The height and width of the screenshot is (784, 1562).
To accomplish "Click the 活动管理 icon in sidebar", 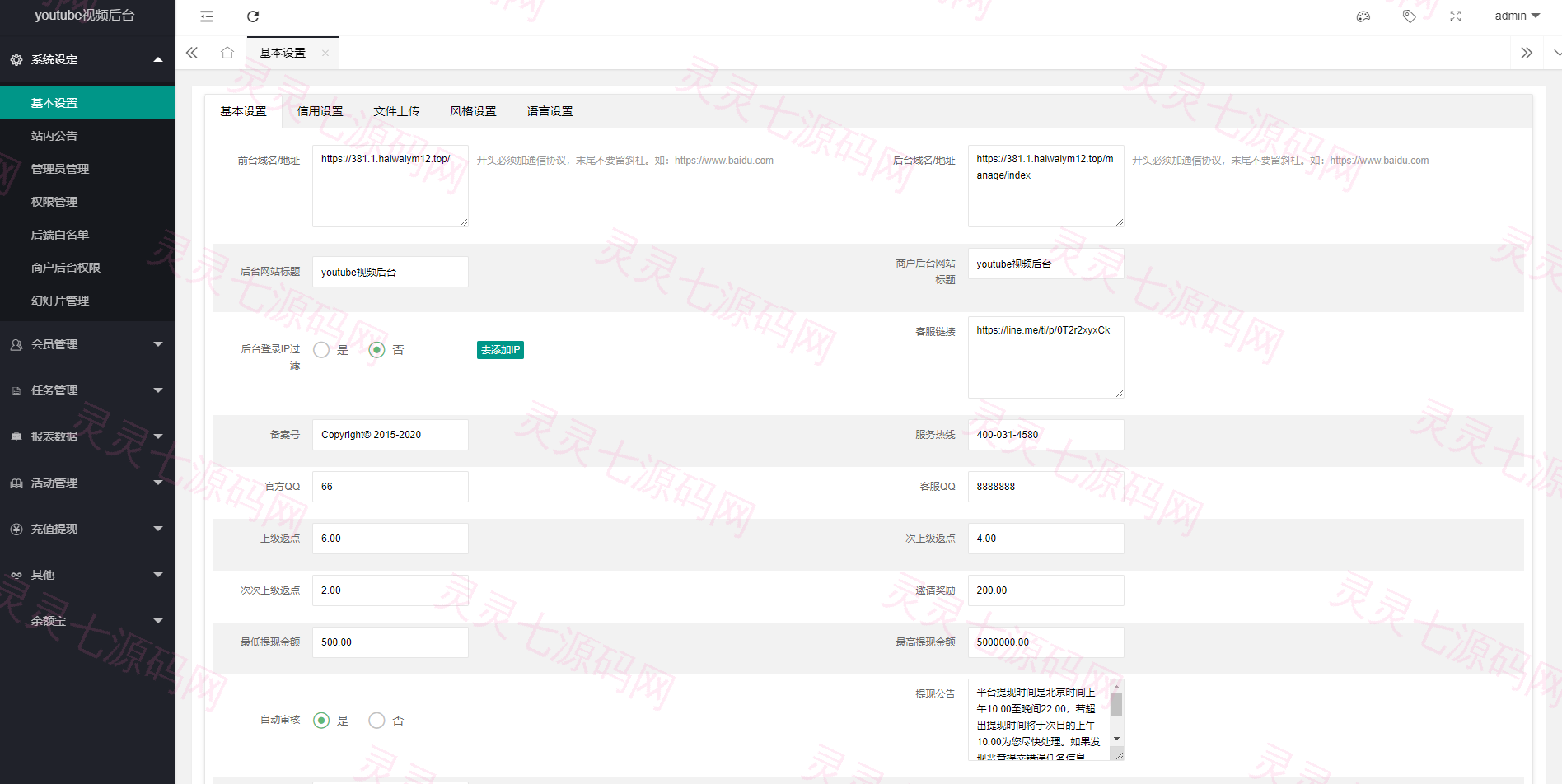I will tap(16, 483).
